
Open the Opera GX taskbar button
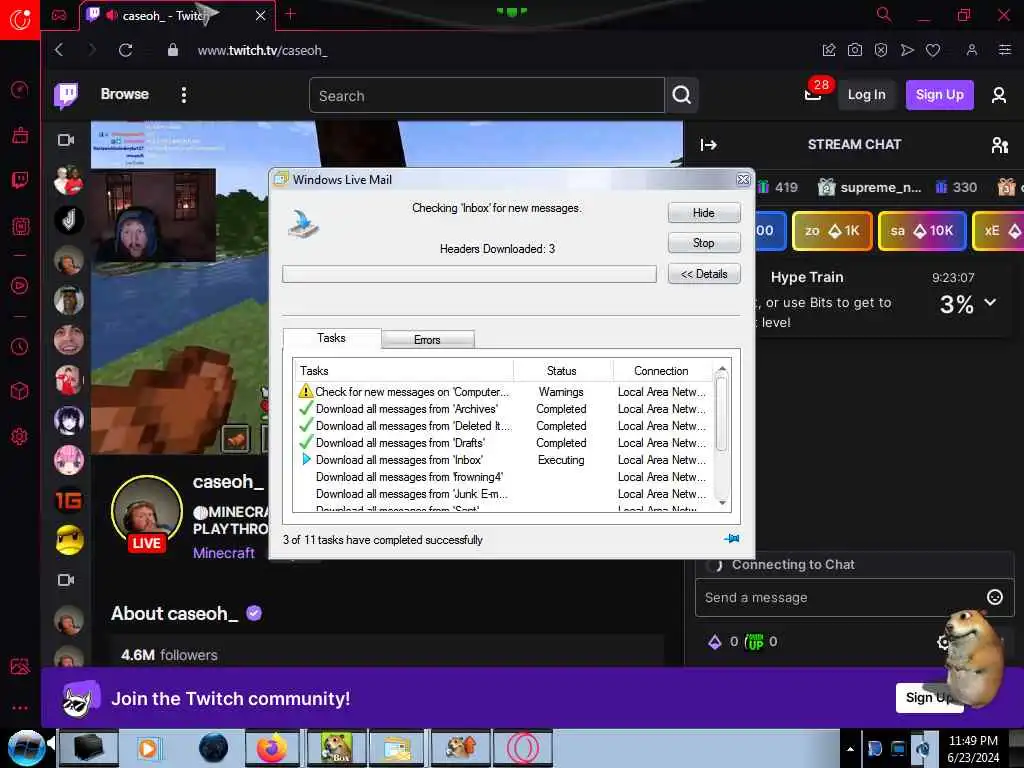[523, 748]
